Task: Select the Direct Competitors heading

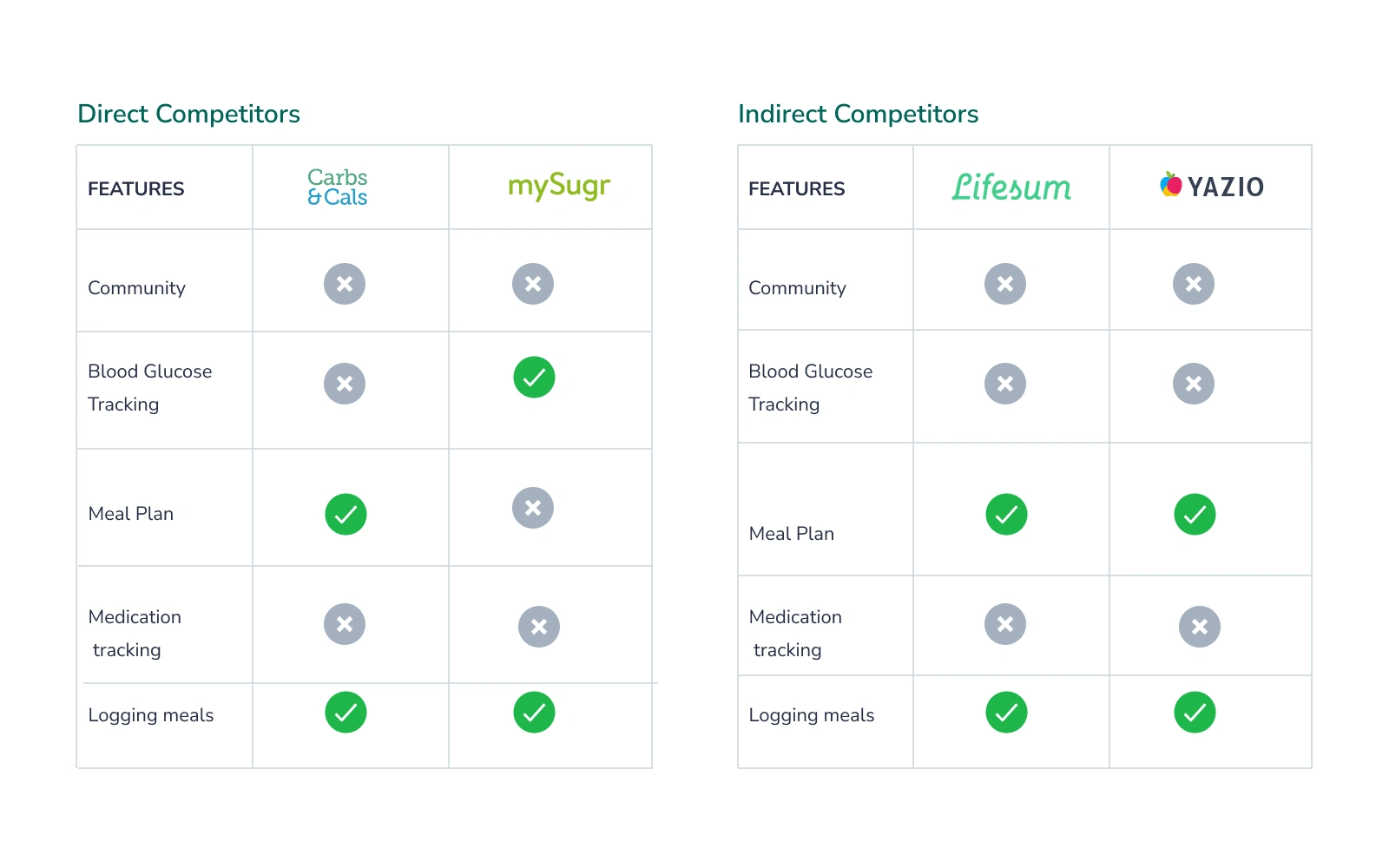Action: tap(188, 114)
